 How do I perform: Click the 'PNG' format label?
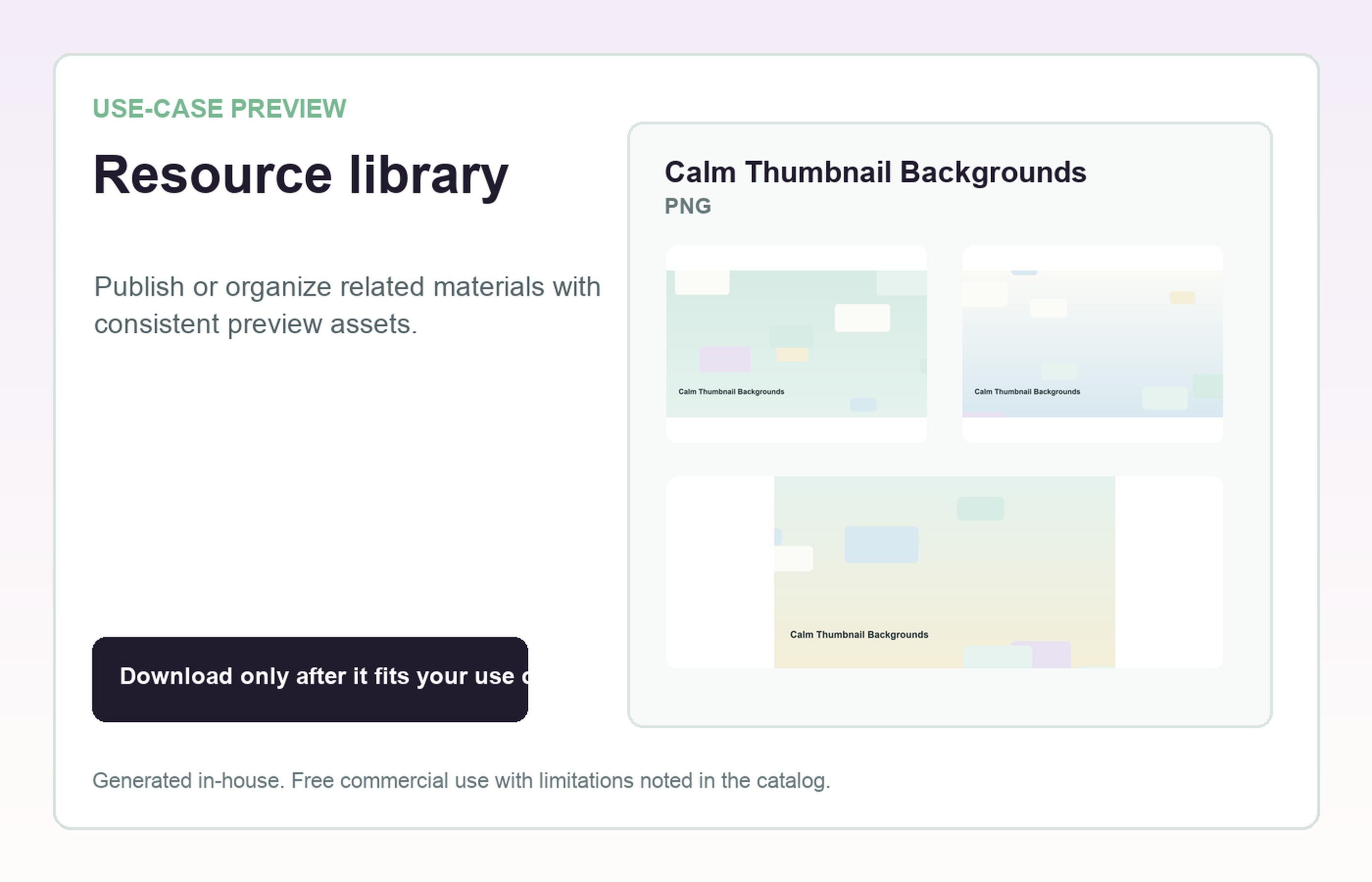pos(688,206)
